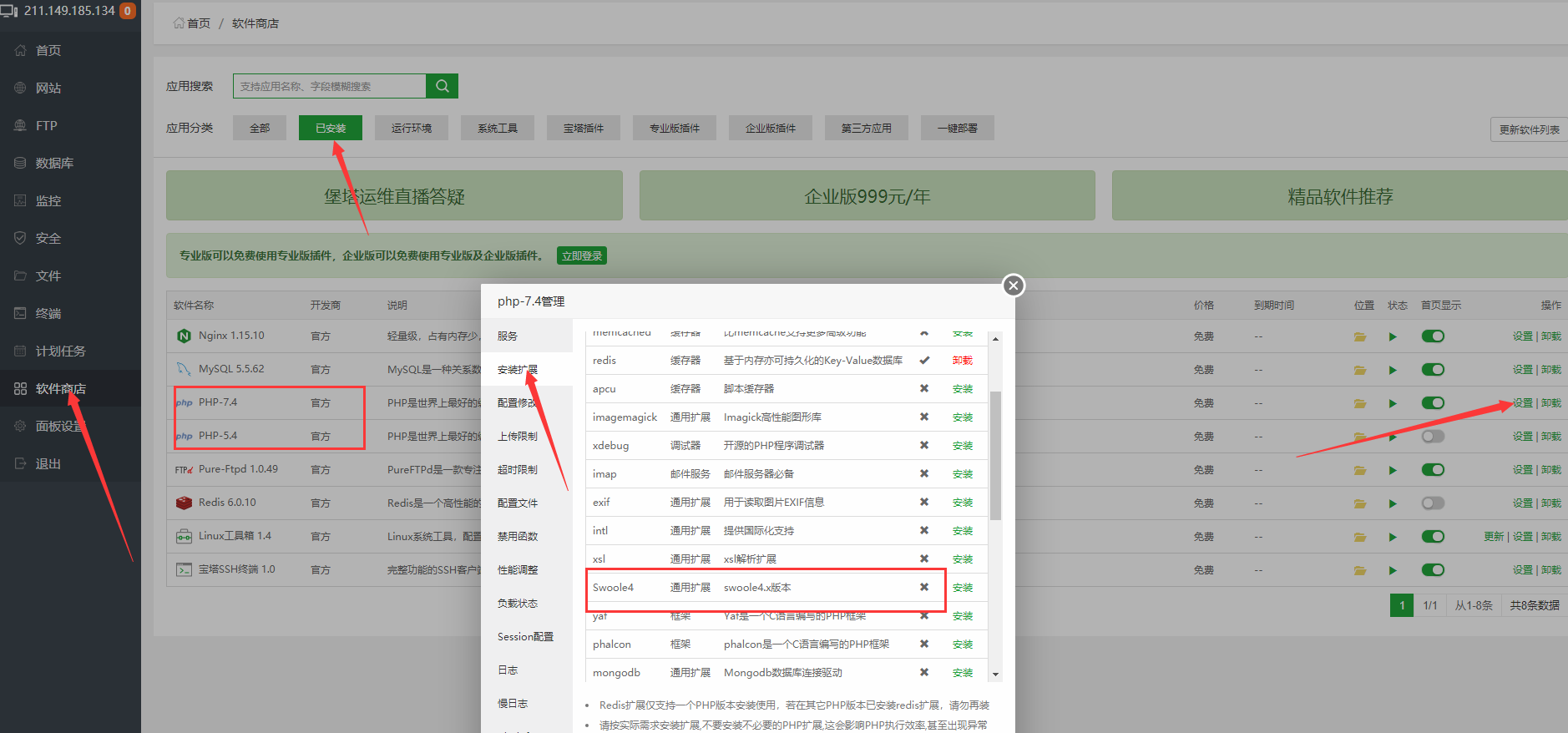Click the Redis 6.0.10 logo icon

pos(184,503)
